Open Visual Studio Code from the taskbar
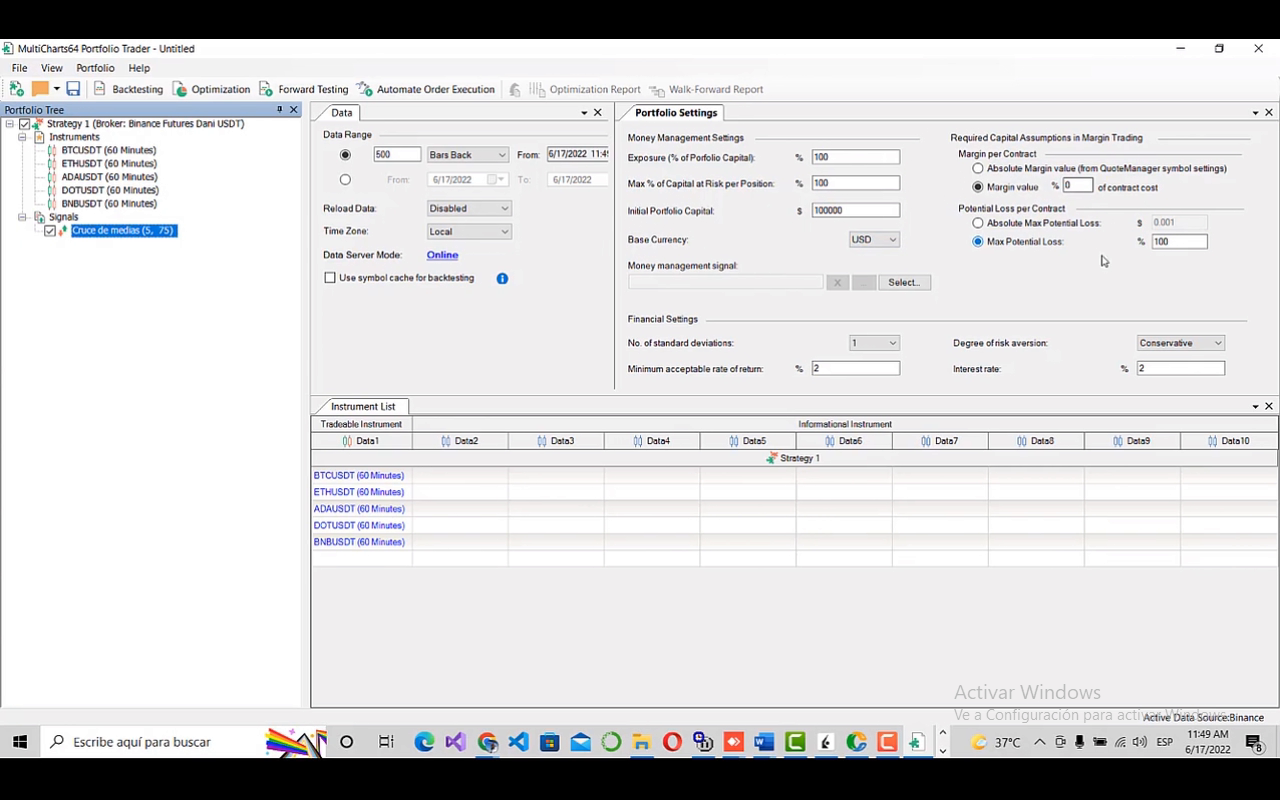Viewport: 1280px width, 800px height. pos(518,742)
